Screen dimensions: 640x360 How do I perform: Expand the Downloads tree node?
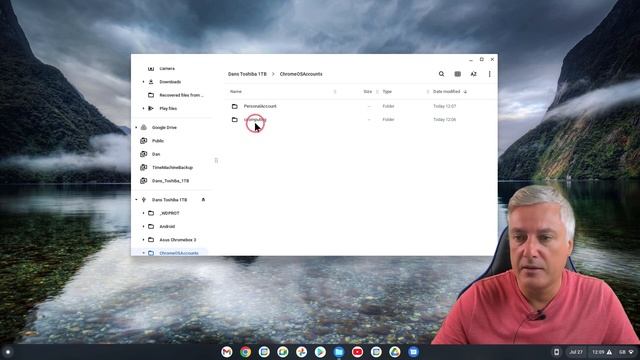coord(143,82)
